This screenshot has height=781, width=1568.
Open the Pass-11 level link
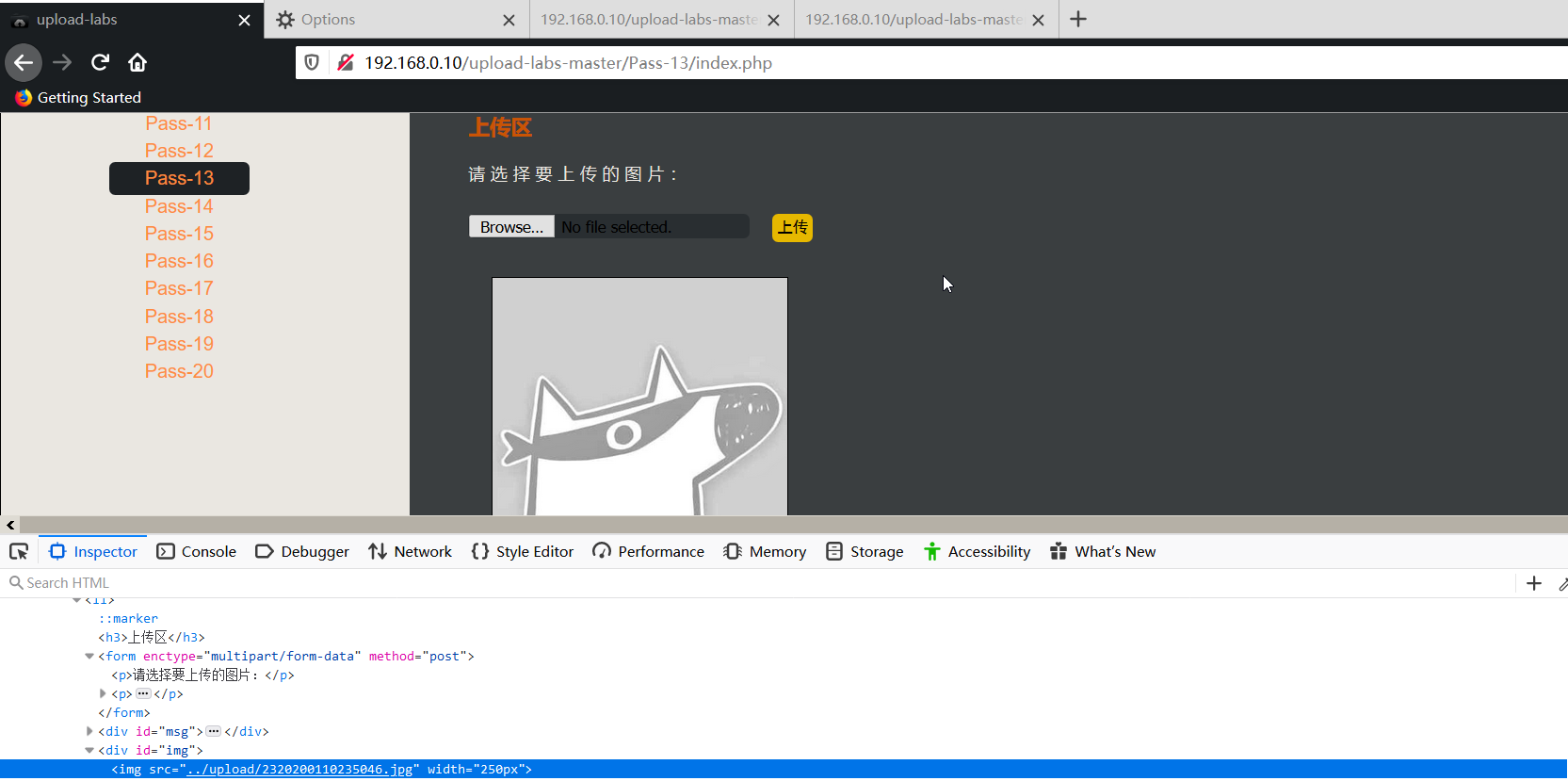pyautogui.click(x=179, y=123)
